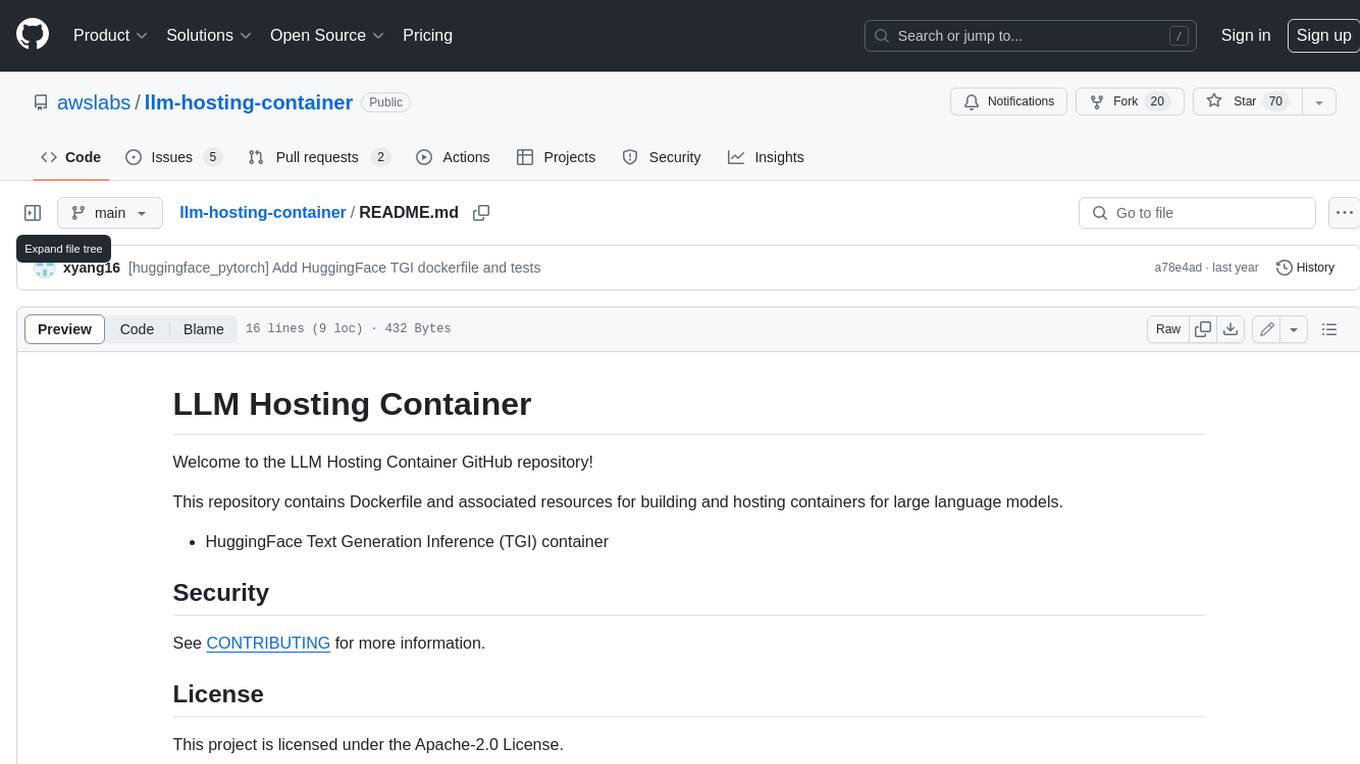Open the HuggingFace TGI dockerfile commit message
This screenshot has height=764, width=1360.
334,268
